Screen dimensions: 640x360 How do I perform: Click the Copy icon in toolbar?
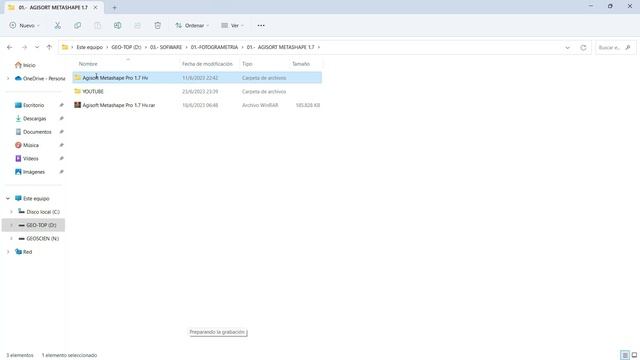77,25
